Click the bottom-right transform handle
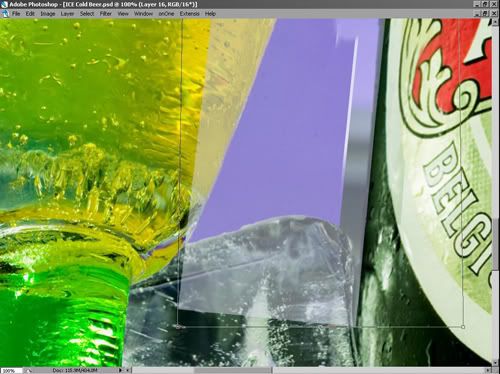500x374 pixels. (463, 327)
